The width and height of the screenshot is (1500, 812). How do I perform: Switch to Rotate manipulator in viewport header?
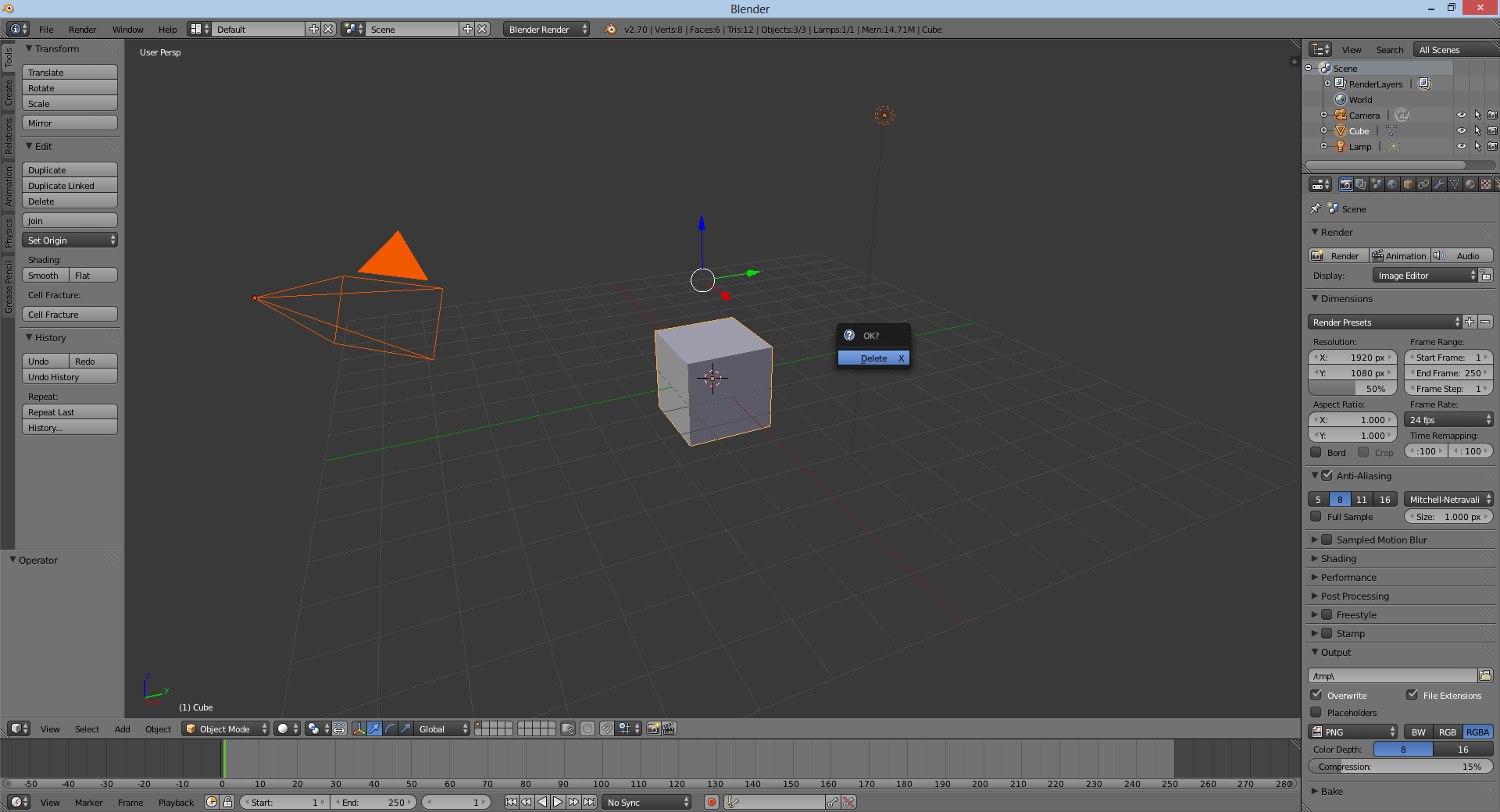pyautogui.click(x=389, y=729)
